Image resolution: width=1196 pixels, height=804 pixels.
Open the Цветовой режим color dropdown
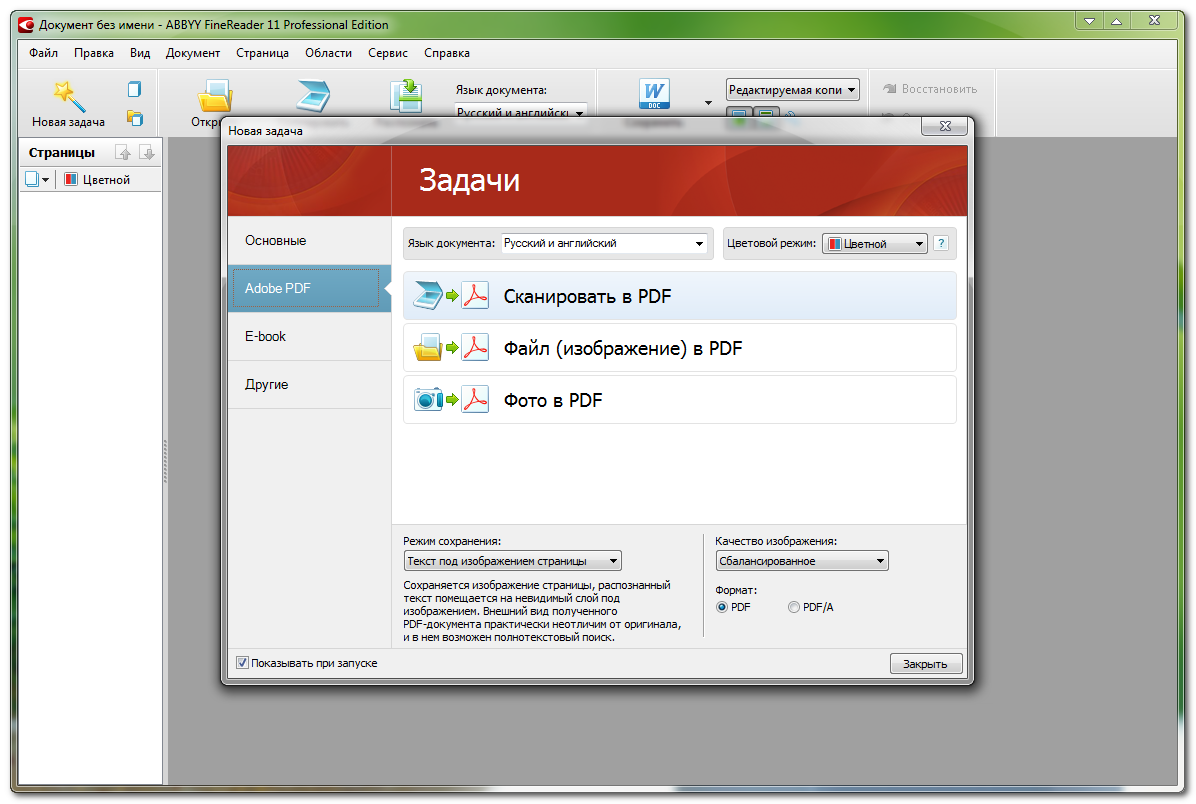pos(874,243)
